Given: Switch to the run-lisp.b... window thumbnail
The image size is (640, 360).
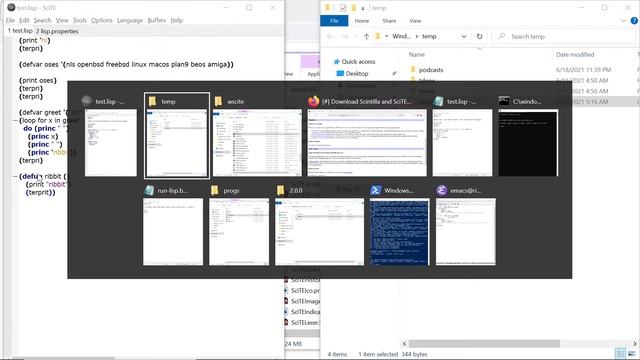Looking at the screenshot, I should coord(173,231).
